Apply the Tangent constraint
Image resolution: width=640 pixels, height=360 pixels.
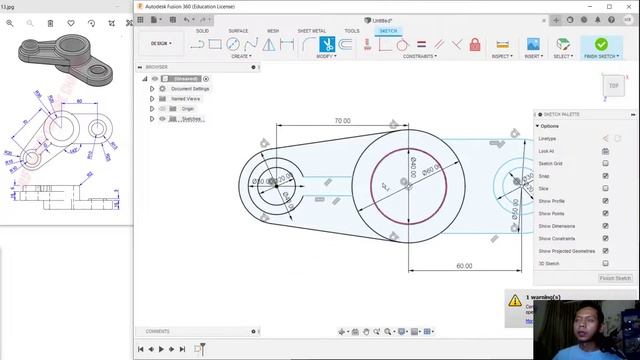pos(402,44)
